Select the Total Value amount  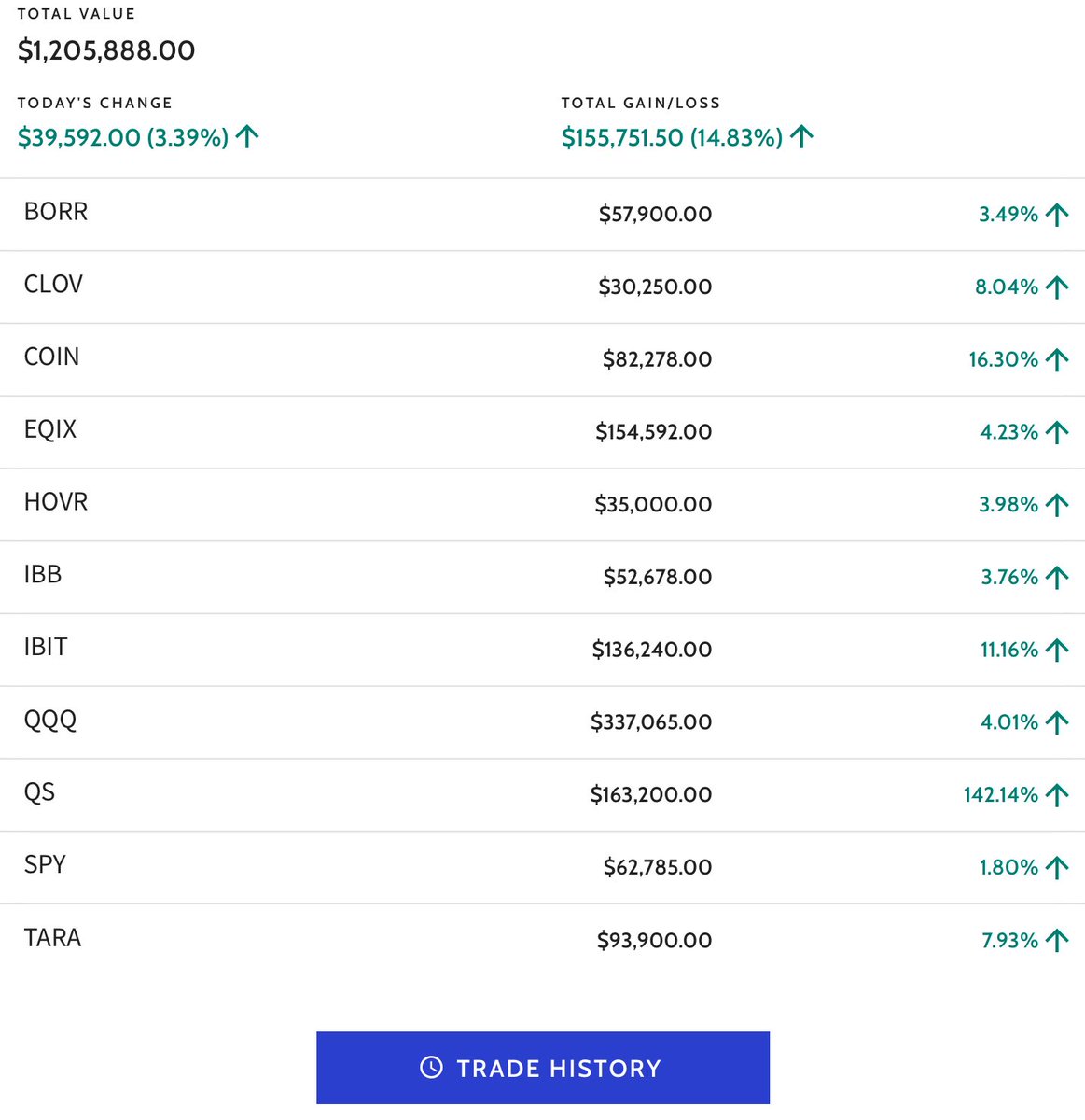click(105, 50)
